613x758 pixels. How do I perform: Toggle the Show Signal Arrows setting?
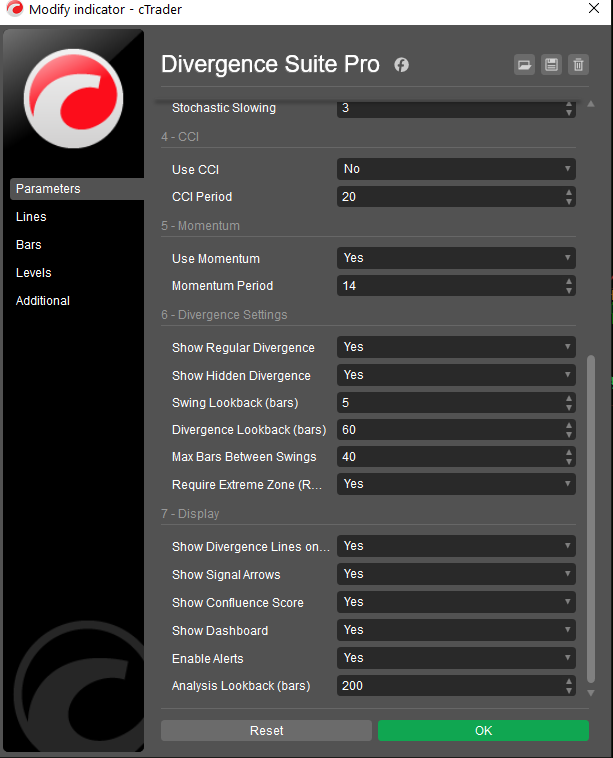pyautogui.click(x=456, y=574)
